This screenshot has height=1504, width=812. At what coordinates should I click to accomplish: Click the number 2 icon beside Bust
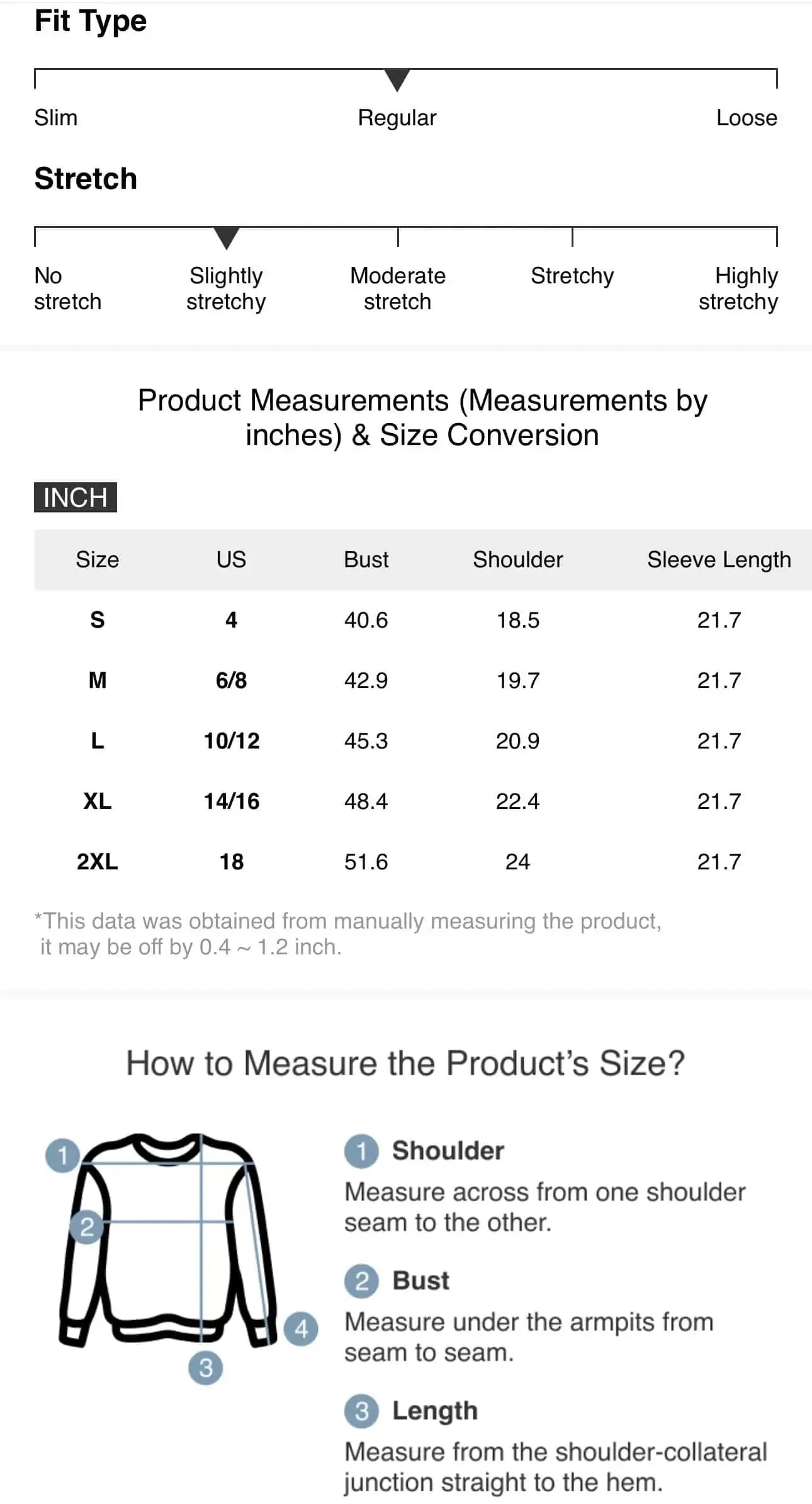tap(361, 1281)
